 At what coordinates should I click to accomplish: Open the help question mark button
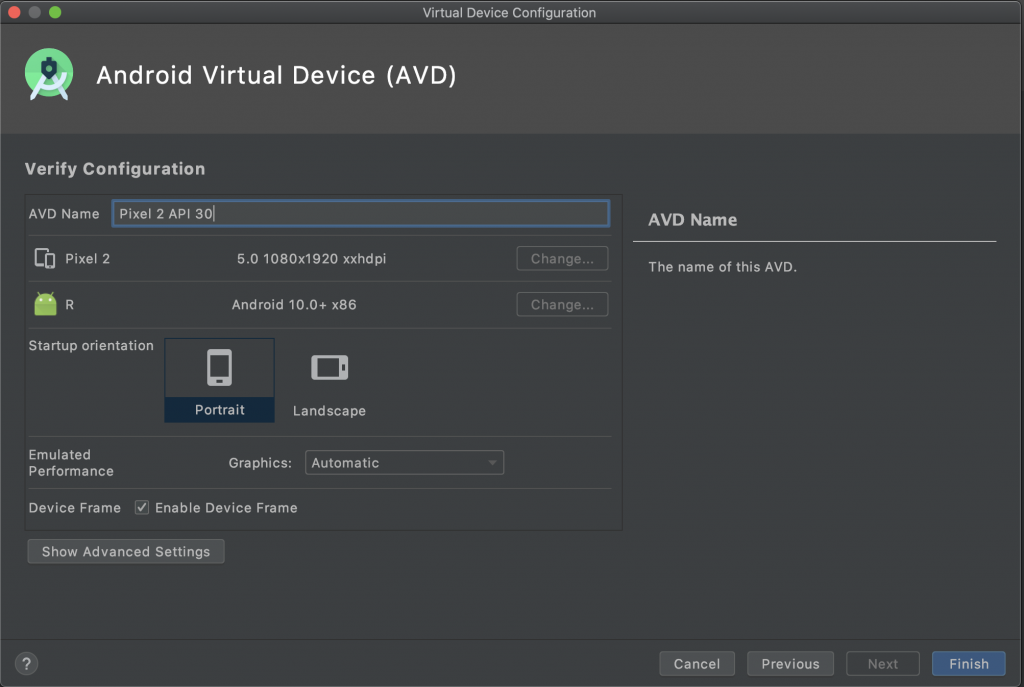pos(26,663)
